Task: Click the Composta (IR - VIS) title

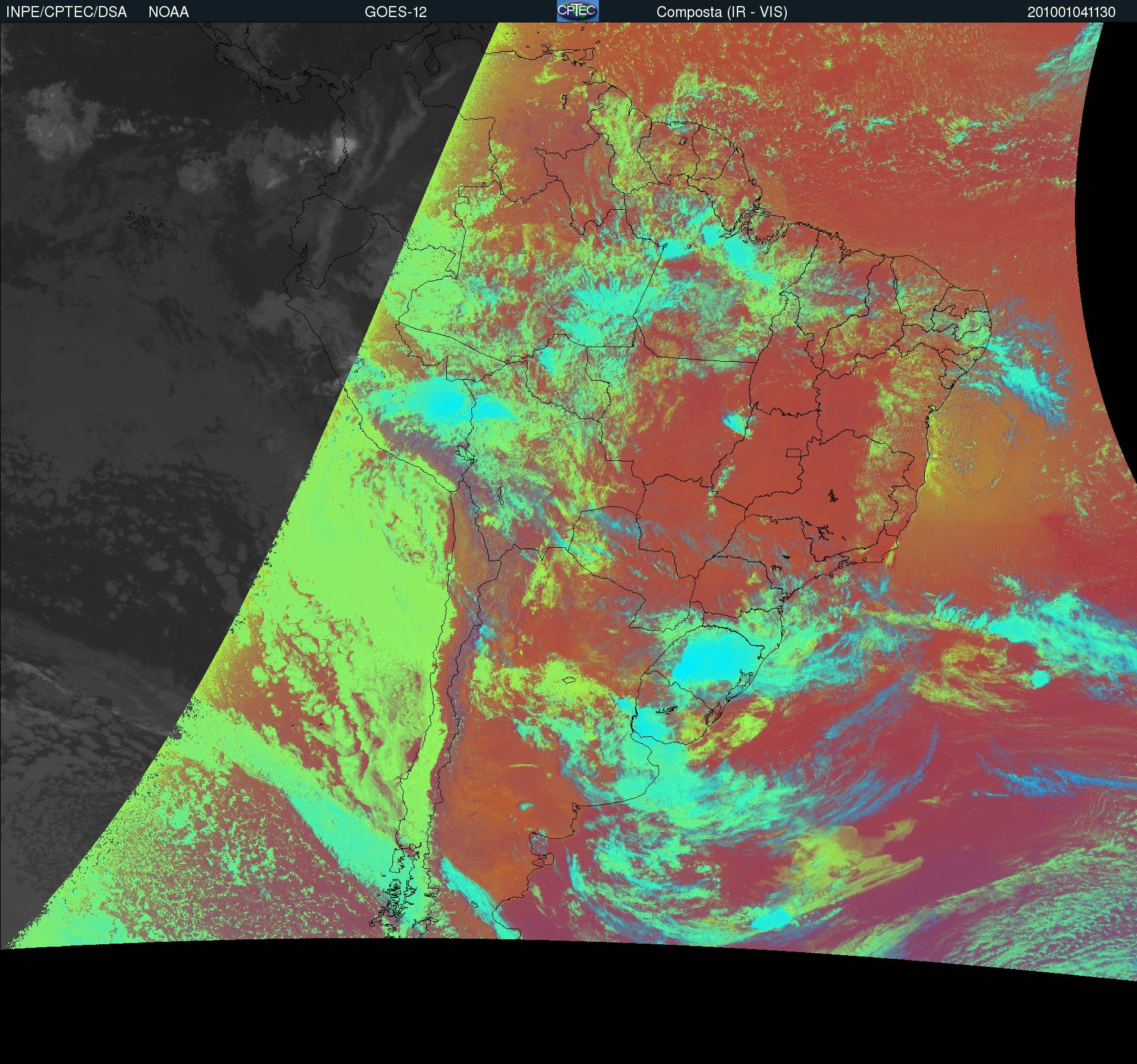Action: [722, 12]
